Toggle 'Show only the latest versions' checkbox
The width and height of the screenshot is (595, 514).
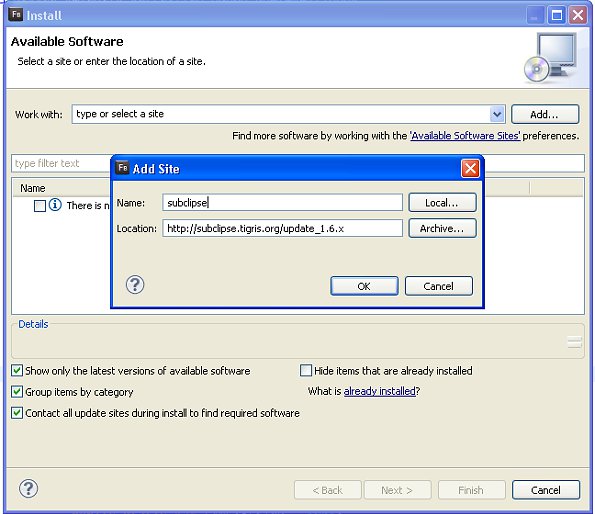click(x=17, y=370)
